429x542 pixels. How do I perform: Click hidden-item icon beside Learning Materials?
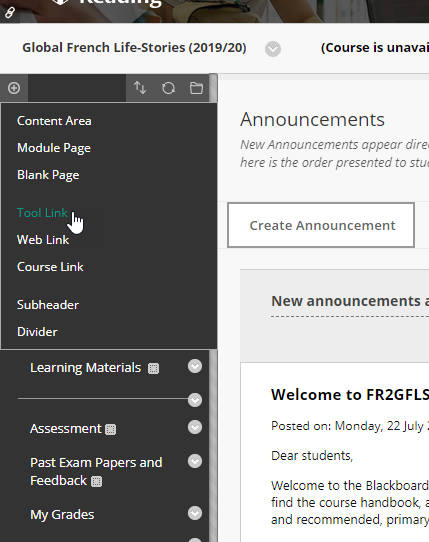153,368
